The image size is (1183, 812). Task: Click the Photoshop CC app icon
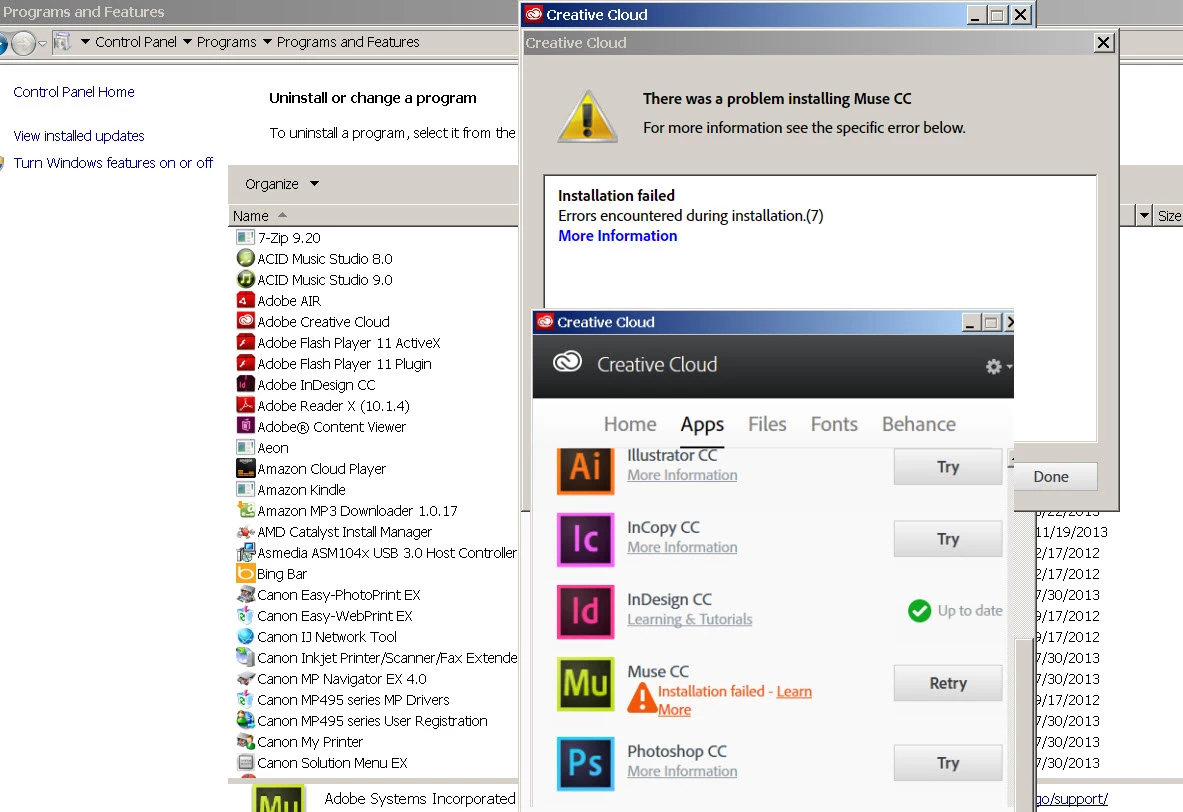[585, 763]
